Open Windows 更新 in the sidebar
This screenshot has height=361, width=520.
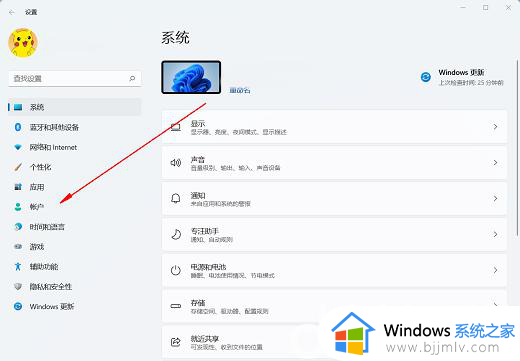pos(75,306)
